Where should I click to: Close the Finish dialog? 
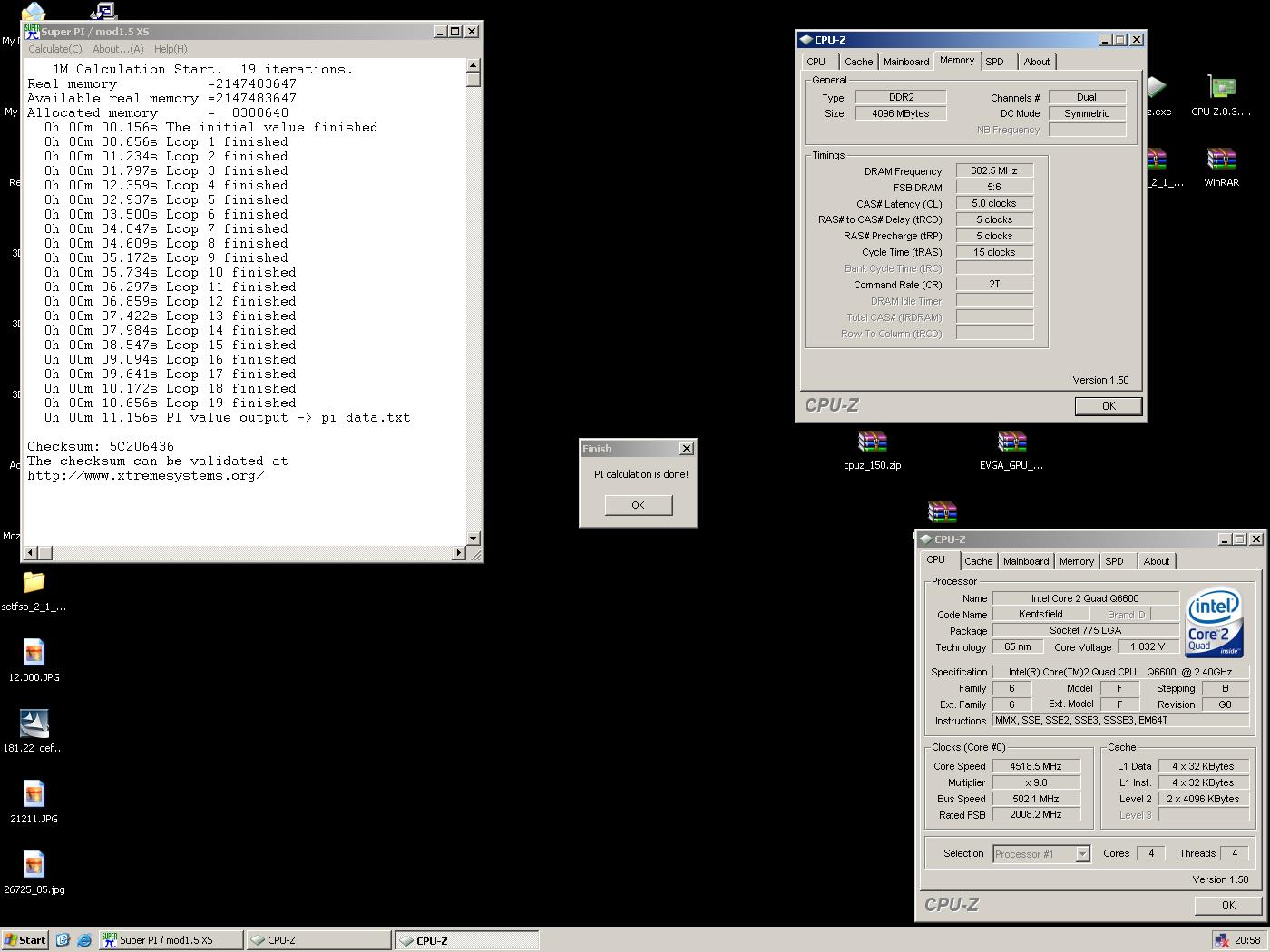tap(687, 448)
